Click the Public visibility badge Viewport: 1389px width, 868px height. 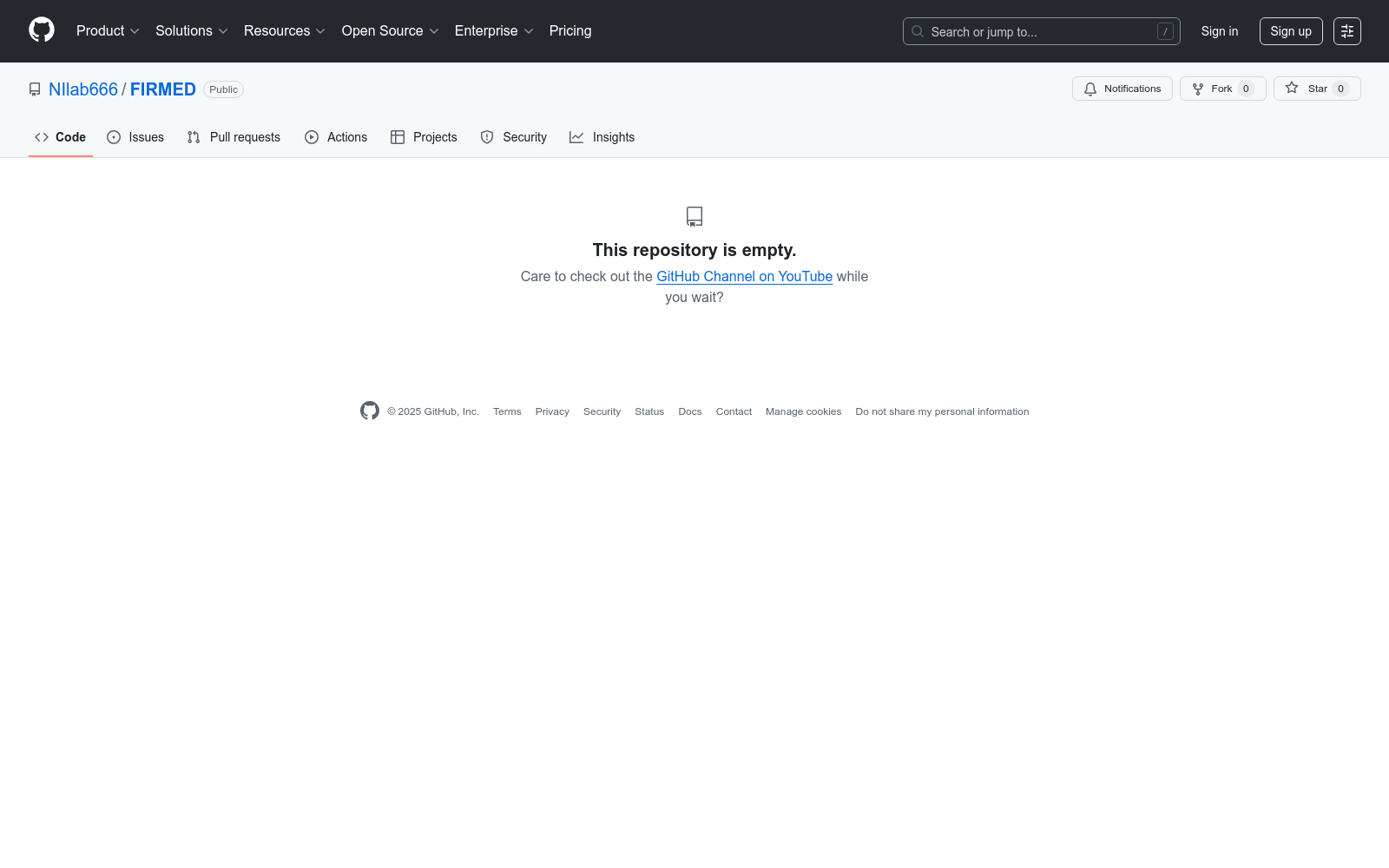223,89
